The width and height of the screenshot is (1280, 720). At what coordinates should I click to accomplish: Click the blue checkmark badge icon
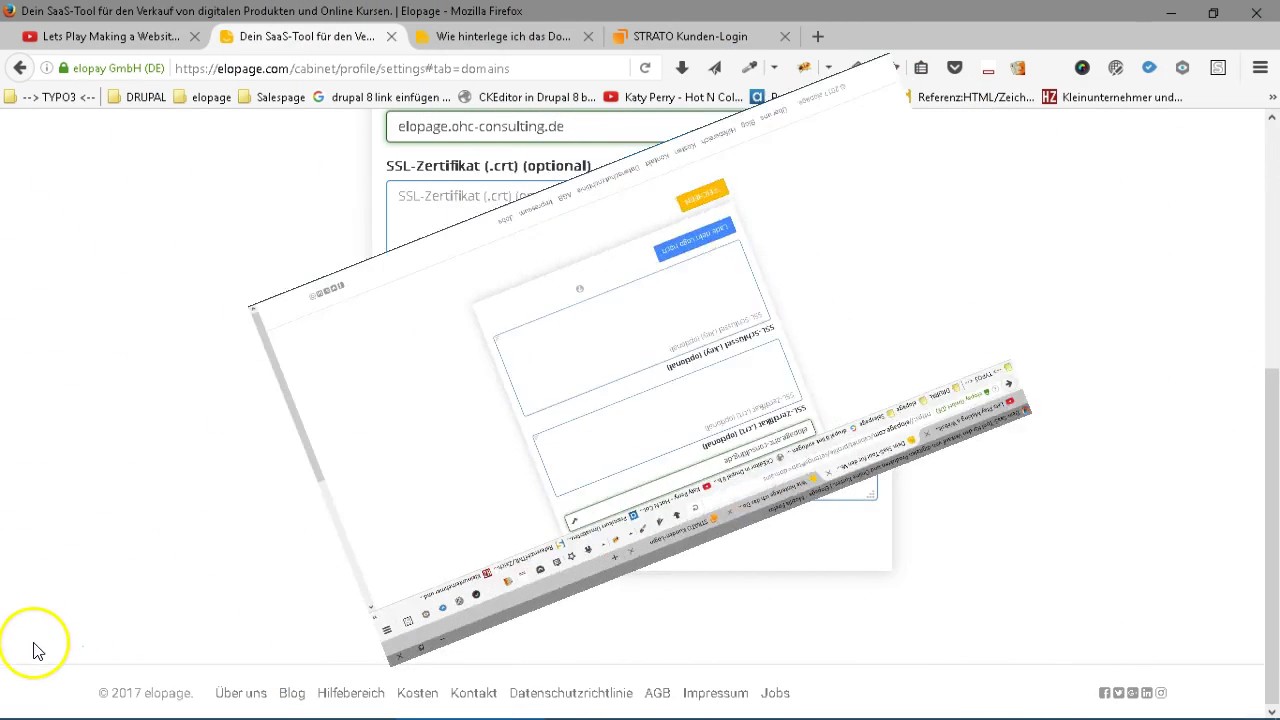[x=1149, y=68]
